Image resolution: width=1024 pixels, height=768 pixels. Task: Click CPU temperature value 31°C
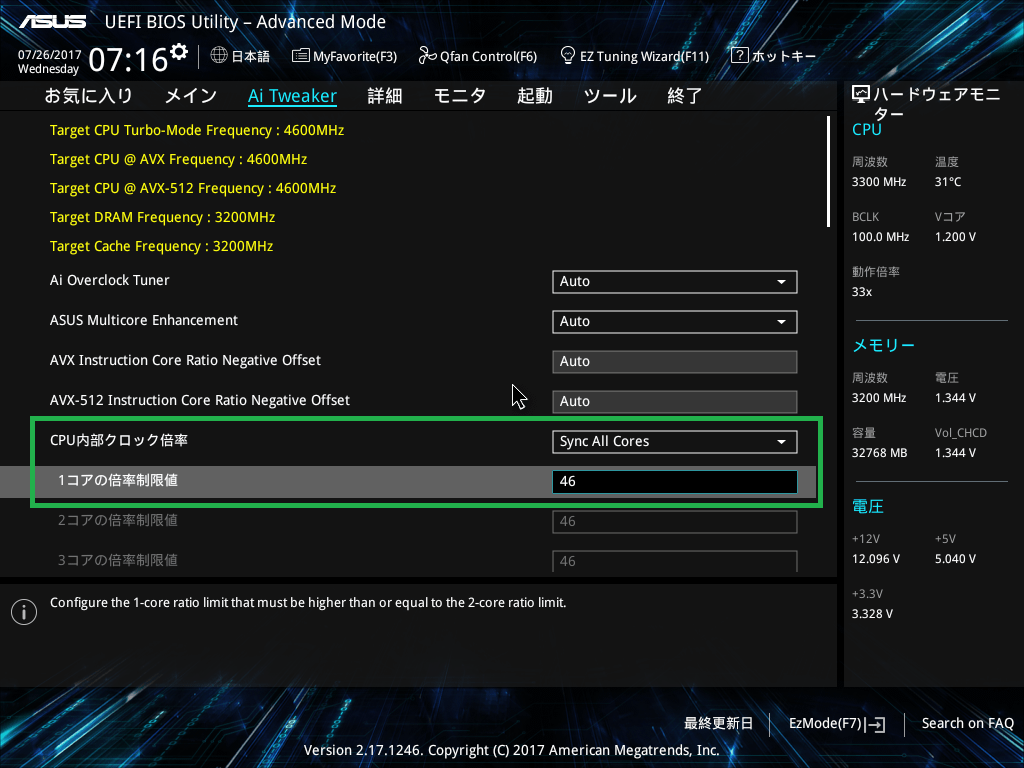(x=948, y=182)
